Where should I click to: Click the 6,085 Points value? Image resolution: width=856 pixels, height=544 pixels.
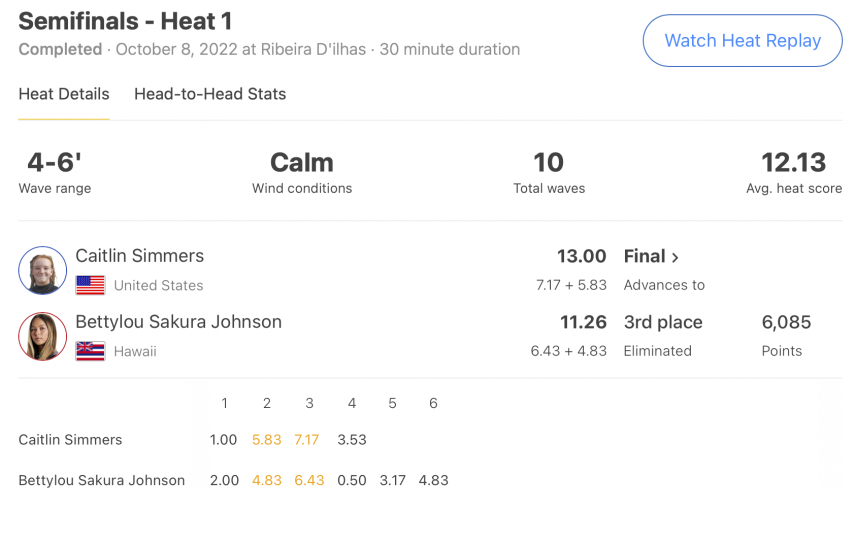pos(786,322)
